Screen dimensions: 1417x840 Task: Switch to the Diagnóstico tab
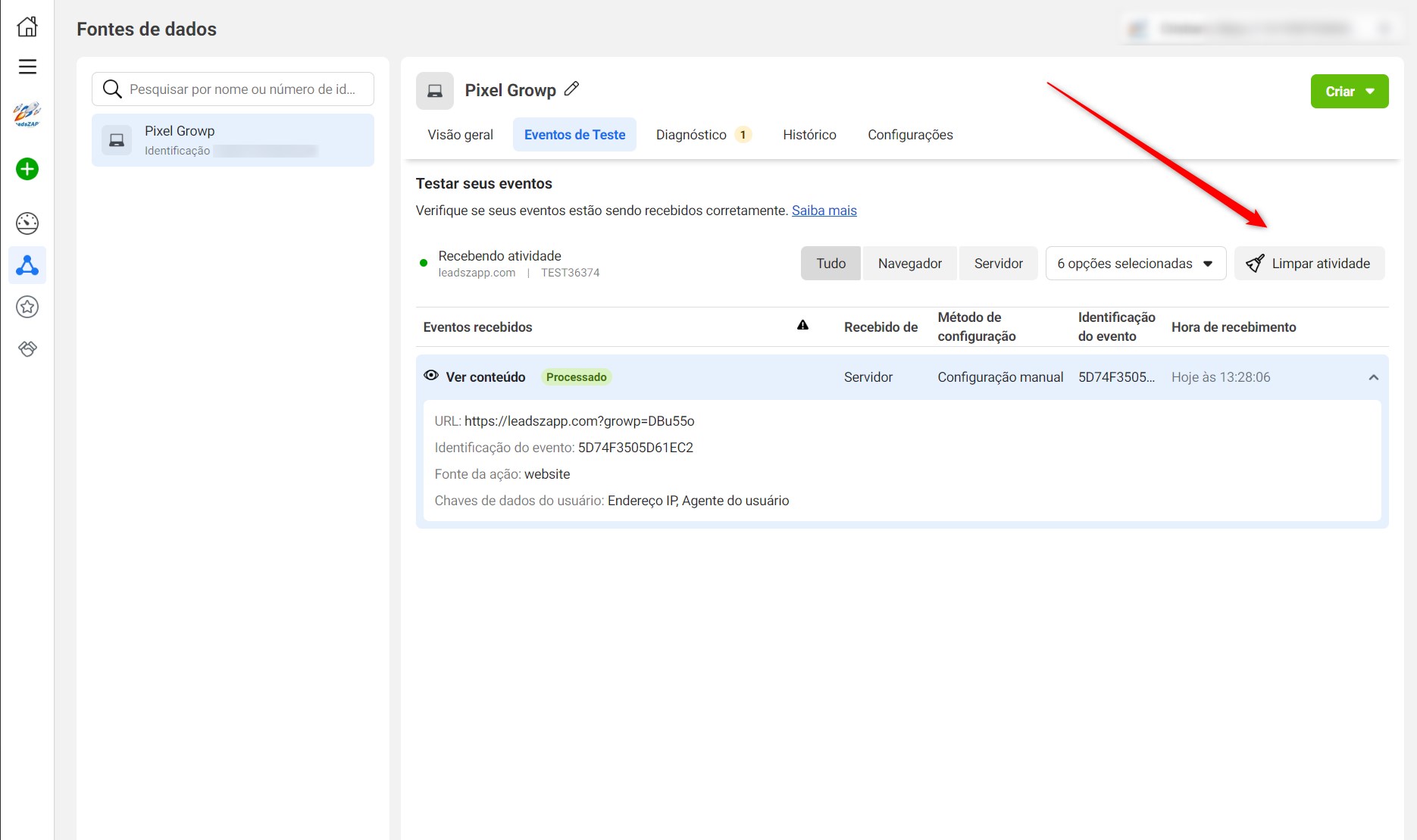(702, 135)
